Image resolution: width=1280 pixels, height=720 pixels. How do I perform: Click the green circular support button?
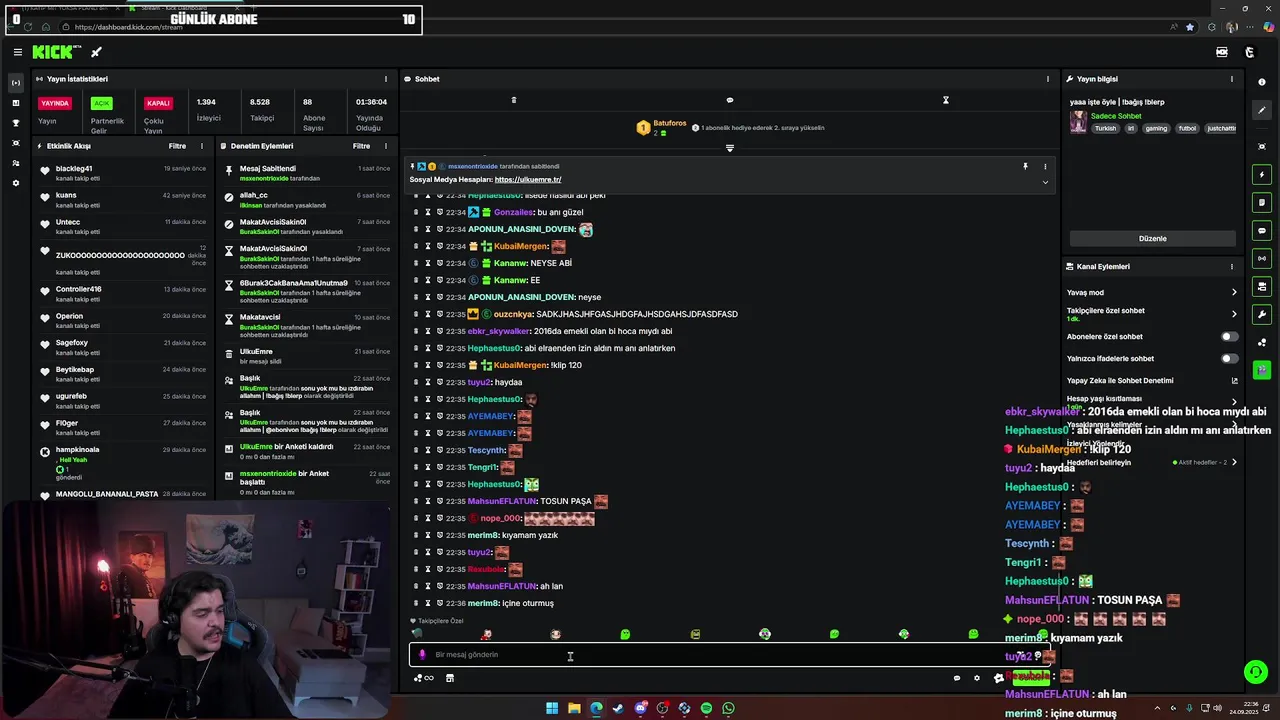[1255, 672]
